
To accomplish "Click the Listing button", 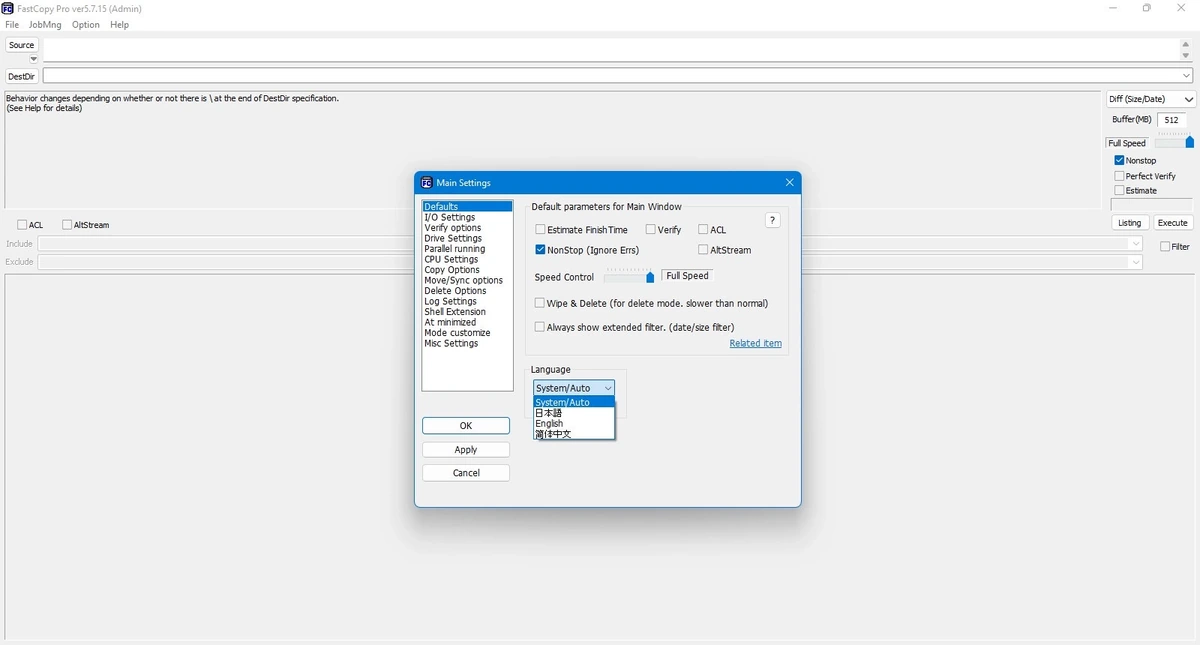I will point(1130,223).
